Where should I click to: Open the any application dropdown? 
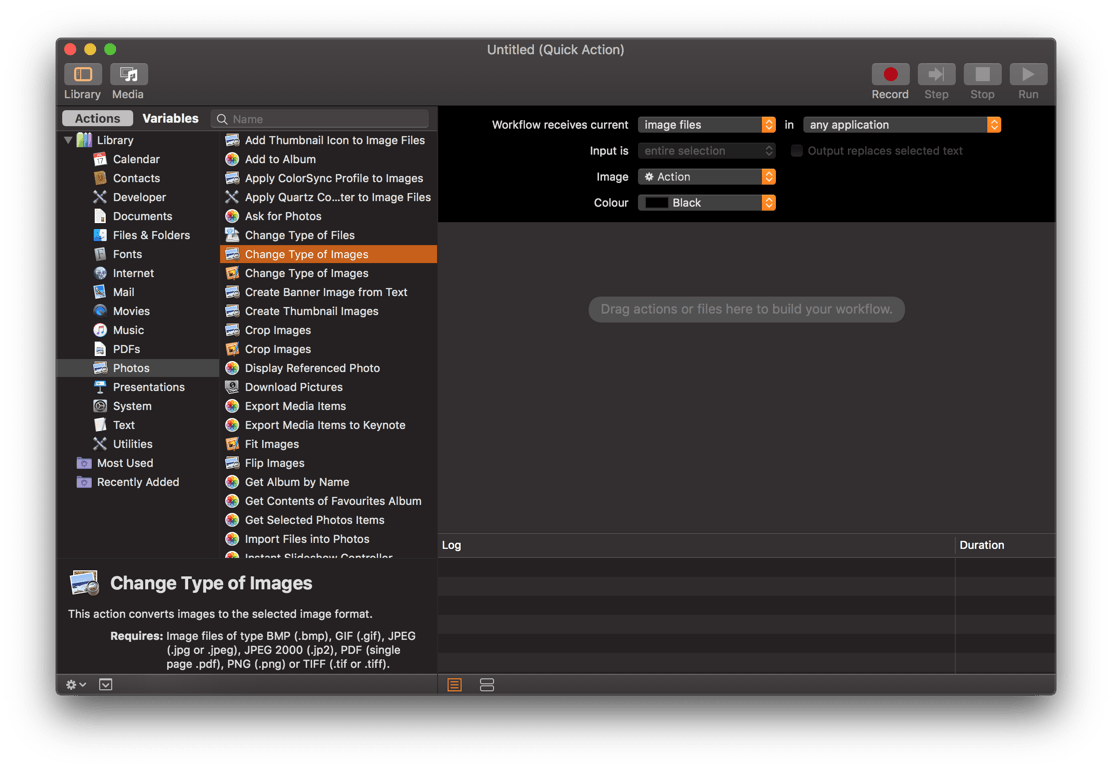pos(901,125)
